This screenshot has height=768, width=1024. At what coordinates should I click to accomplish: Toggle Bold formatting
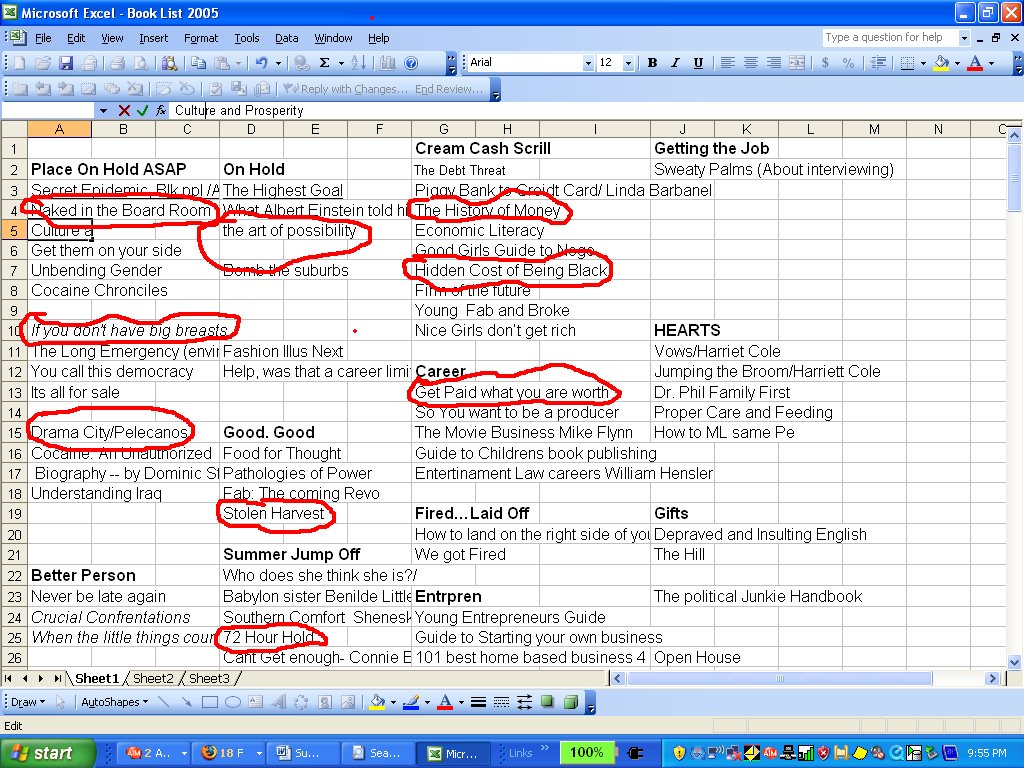click(652, 63)
